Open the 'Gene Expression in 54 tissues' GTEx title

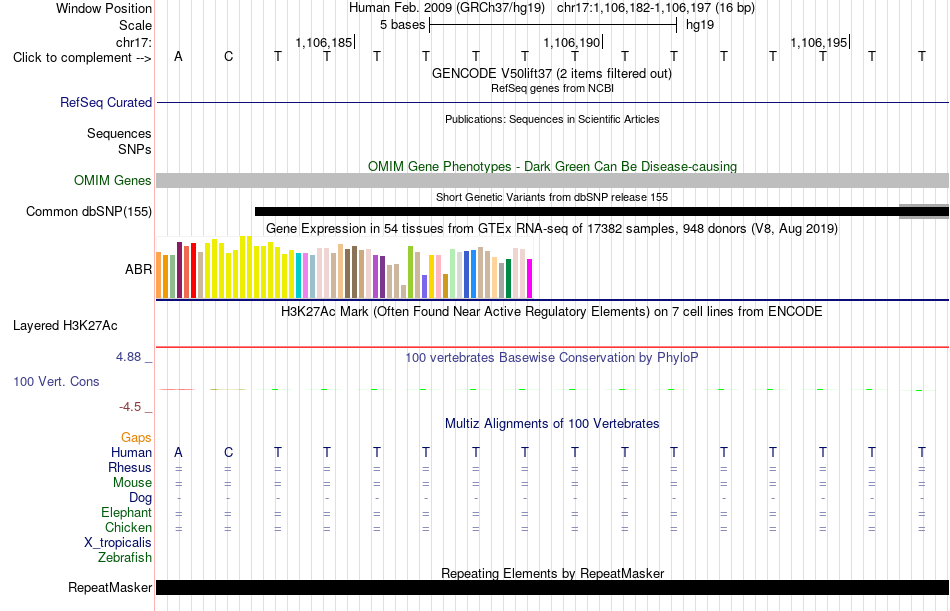point(552,229)
